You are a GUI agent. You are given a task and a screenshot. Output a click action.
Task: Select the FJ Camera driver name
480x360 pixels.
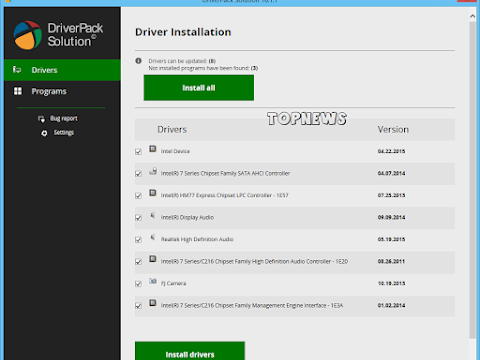(173, 283)
